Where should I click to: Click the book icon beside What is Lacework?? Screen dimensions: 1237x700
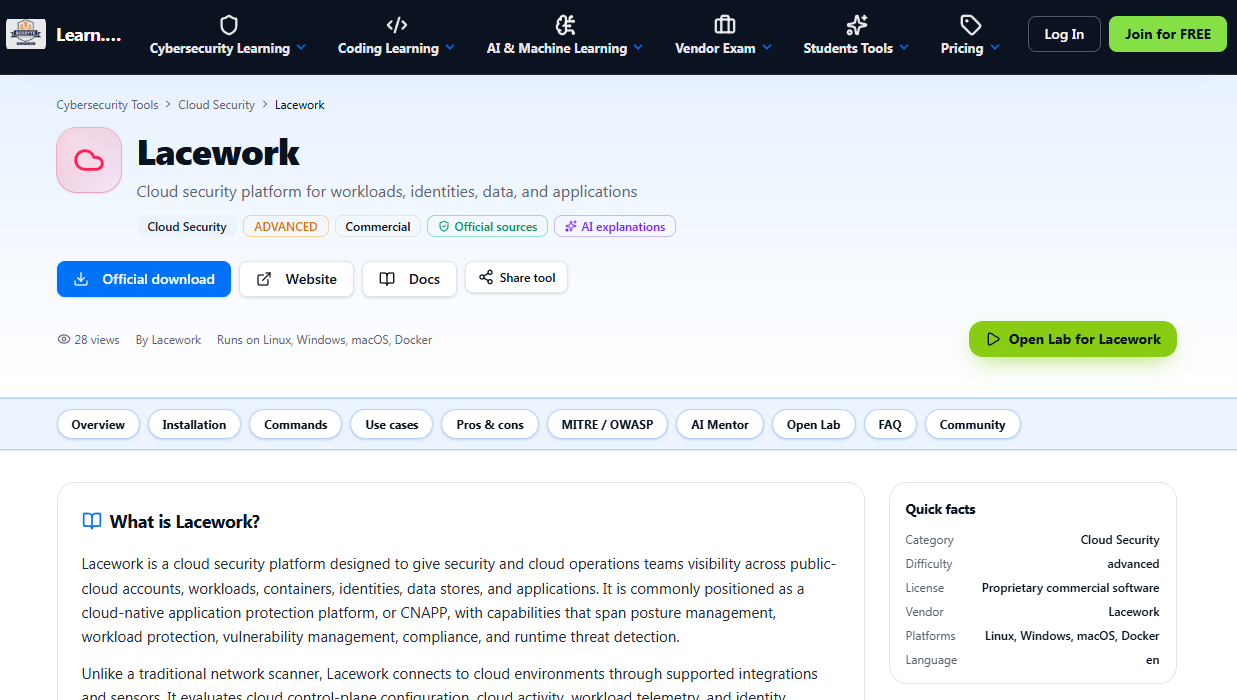pos(92,521)
